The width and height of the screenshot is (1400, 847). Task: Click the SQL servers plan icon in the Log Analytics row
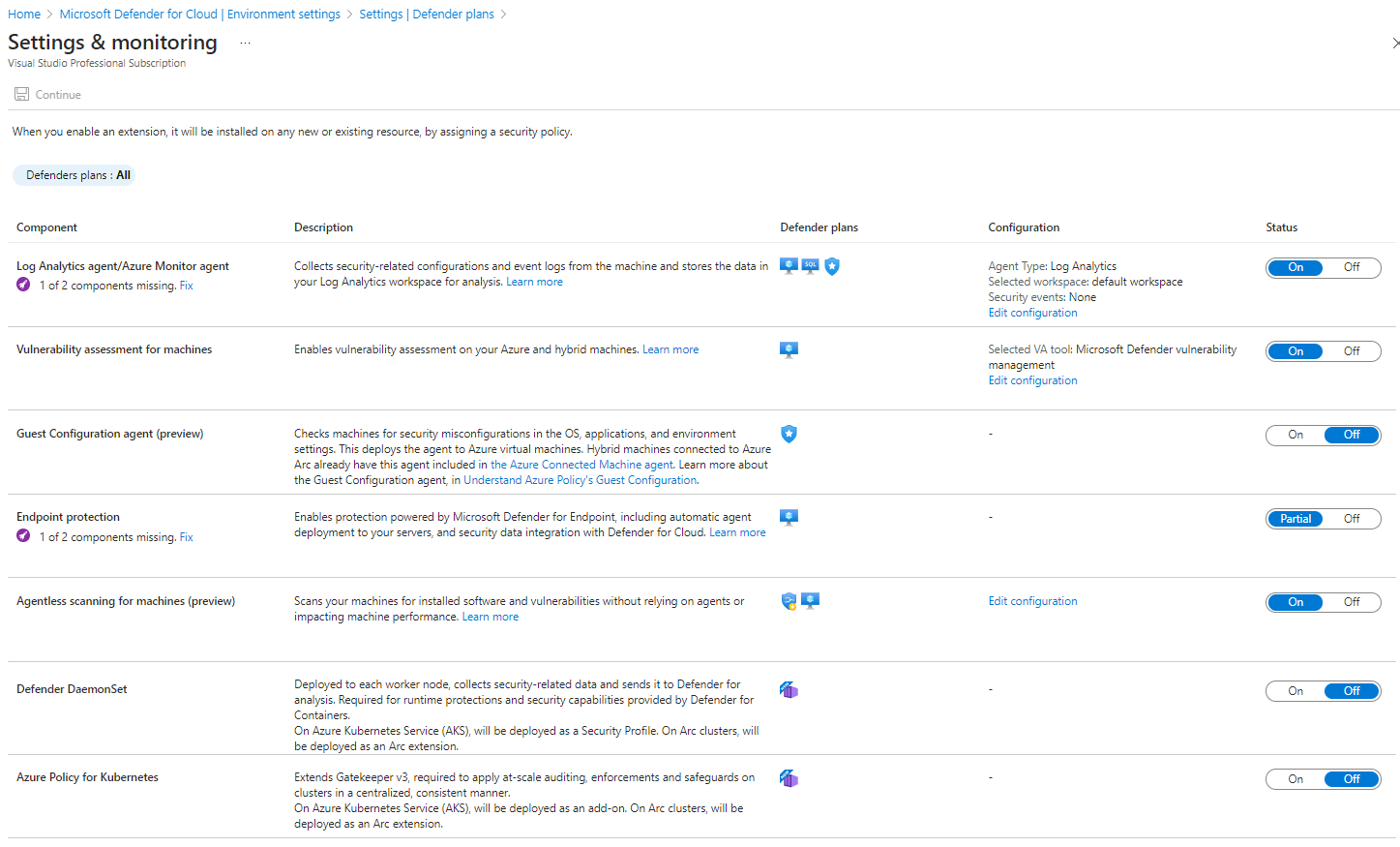(810, 266)
